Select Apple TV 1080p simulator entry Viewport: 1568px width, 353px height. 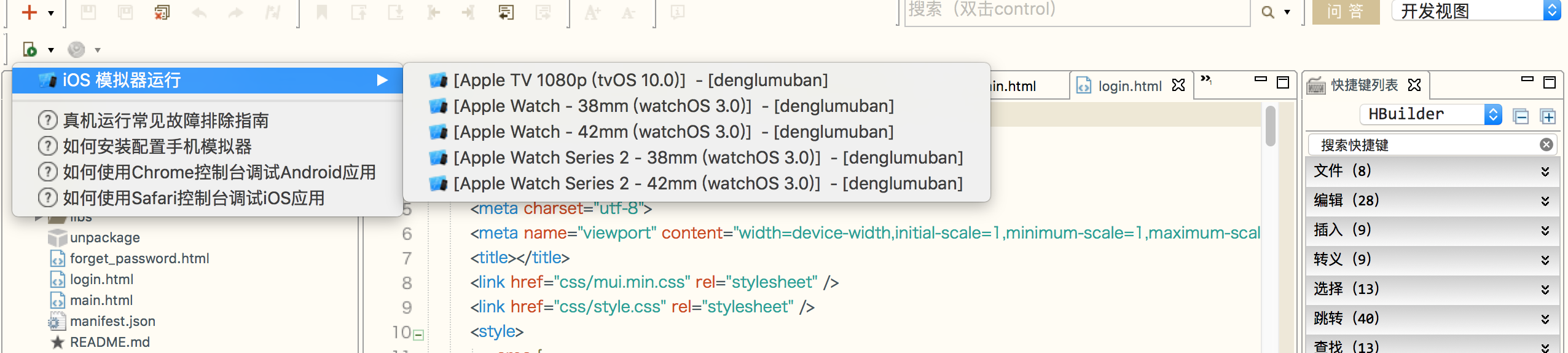pyautogui.click(x=640, y=81)
